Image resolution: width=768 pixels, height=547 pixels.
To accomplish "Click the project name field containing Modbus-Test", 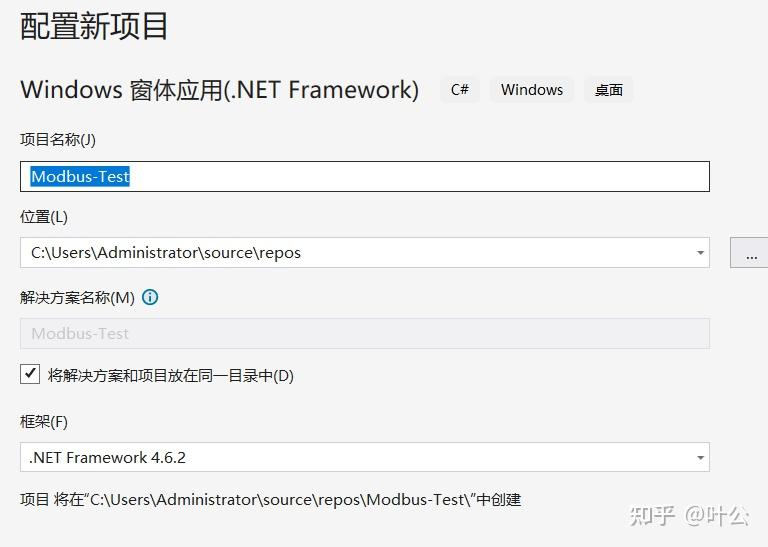I will [x=364, y=177].
